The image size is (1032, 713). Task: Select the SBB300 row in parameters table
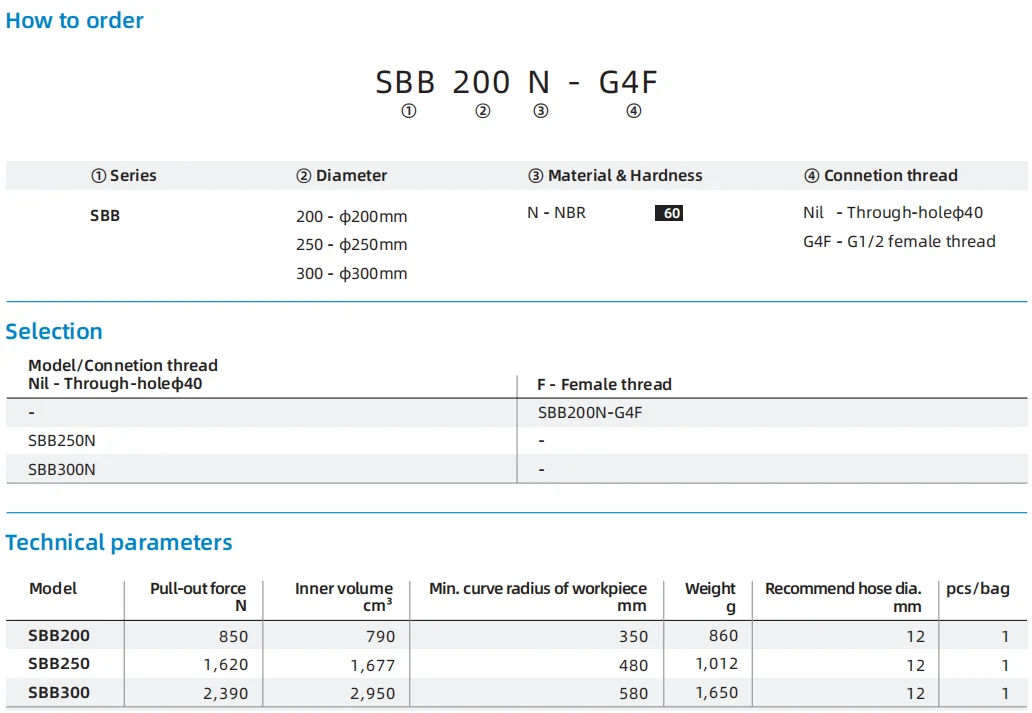pyautogui.click(x=59, y=692)
